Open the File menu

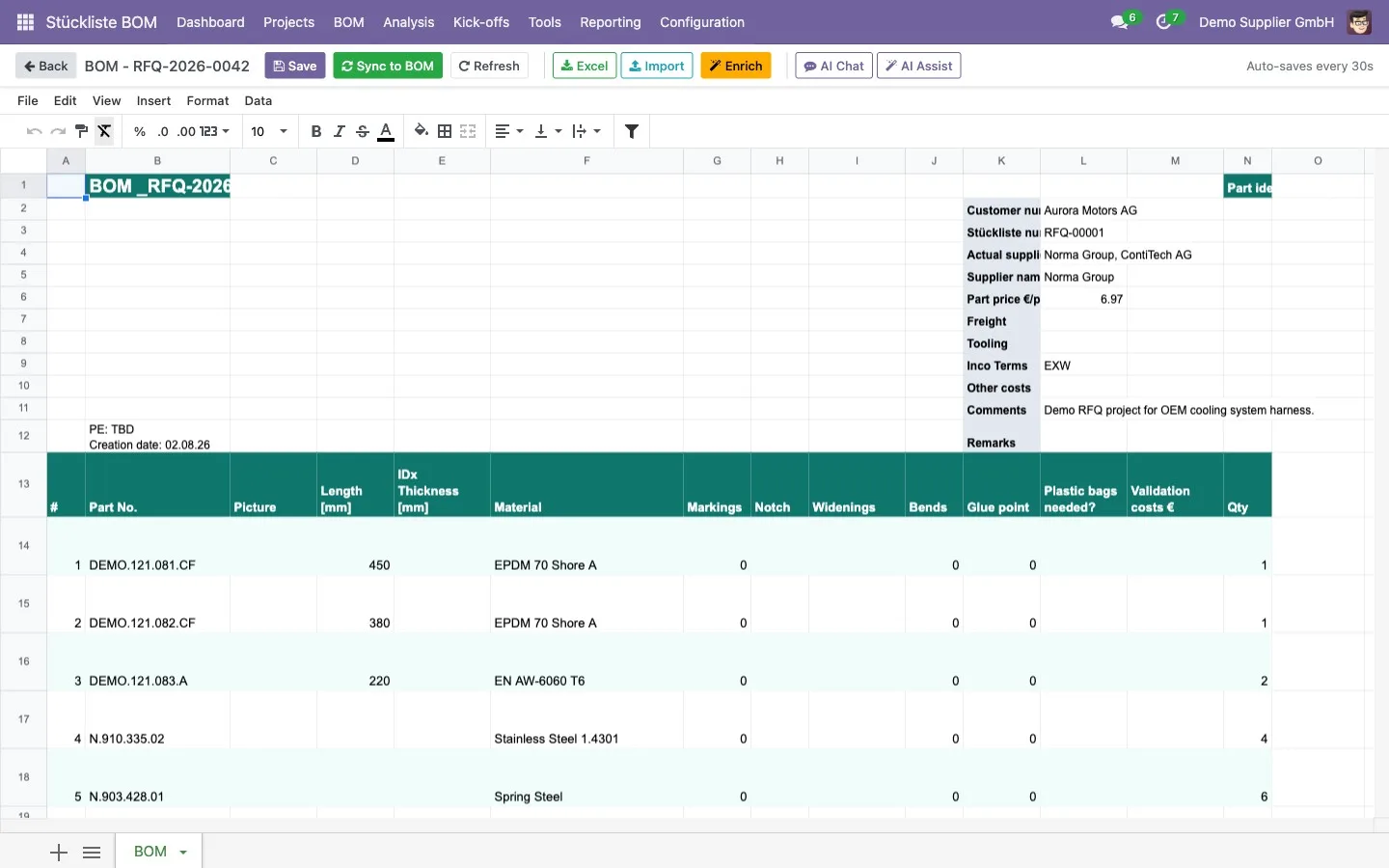pos(28,100)
